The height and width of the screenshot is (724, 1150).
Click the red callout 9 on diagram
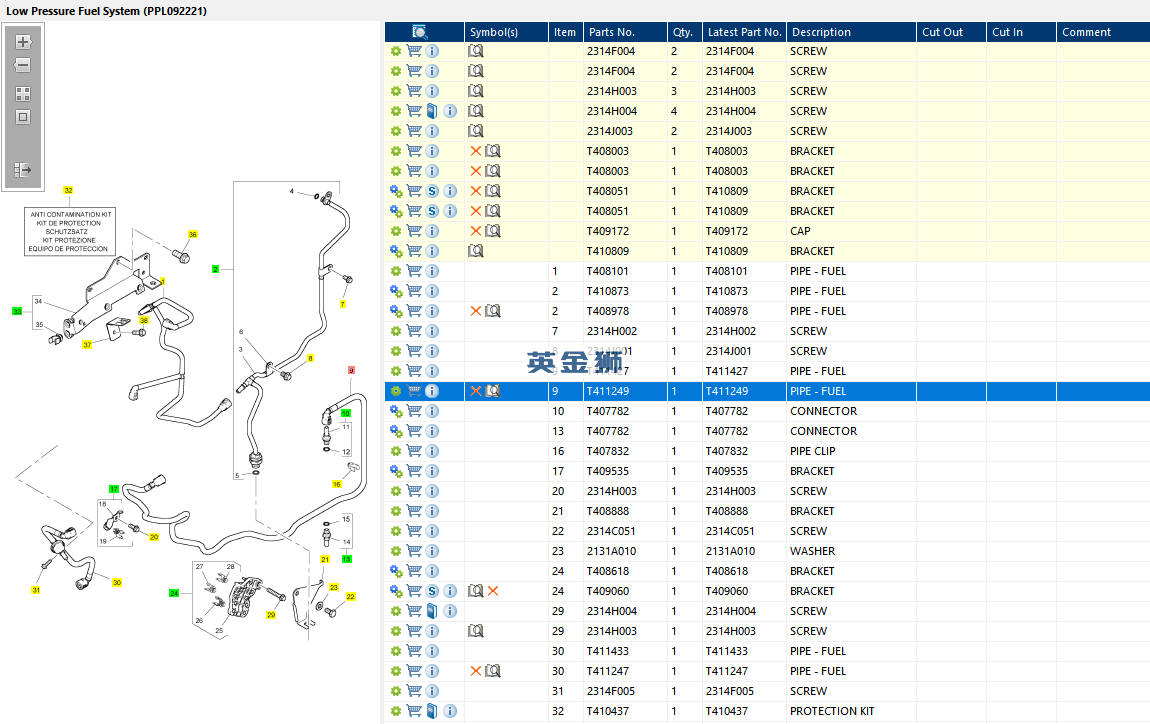coord(350,370)
